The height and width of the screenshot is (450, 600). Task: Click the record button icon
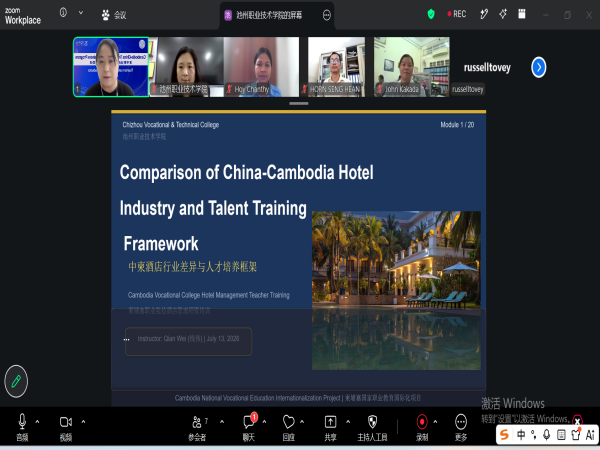[422, 422]
